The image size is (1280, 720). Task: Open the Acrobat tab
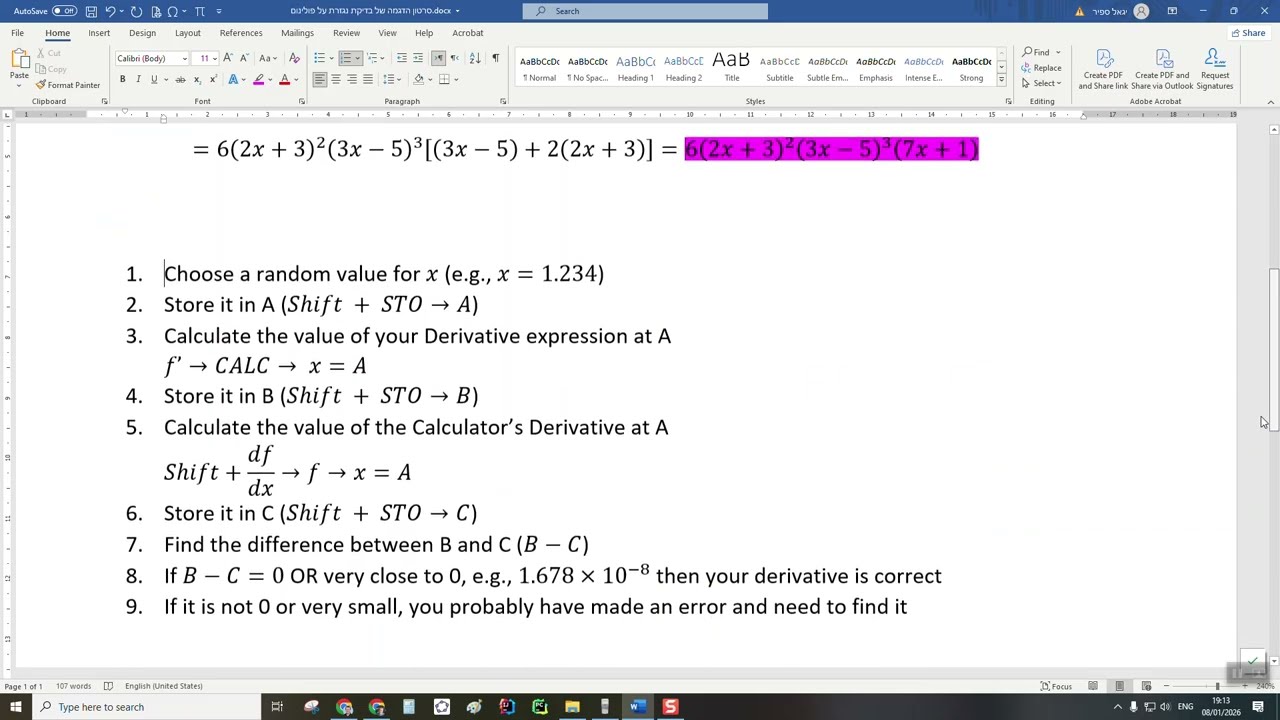coord(467,33)
